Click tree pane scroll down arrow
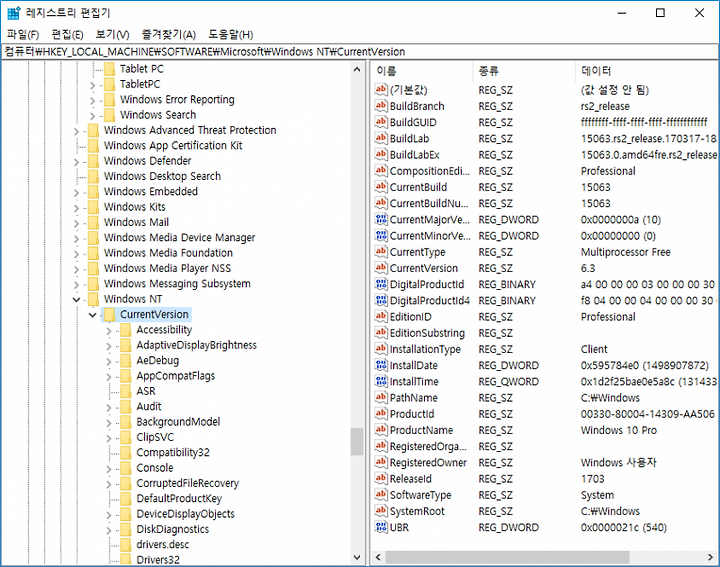 coord(357,557)
